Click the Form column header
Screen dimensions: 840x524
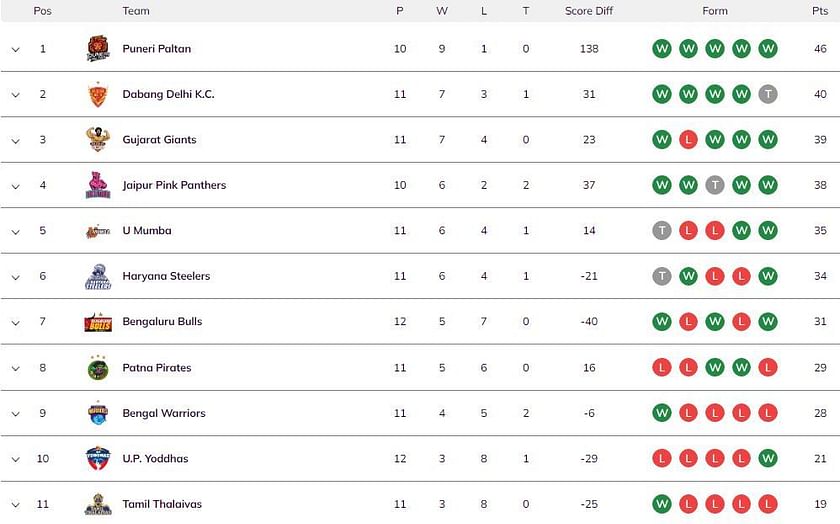coord(715,11)
